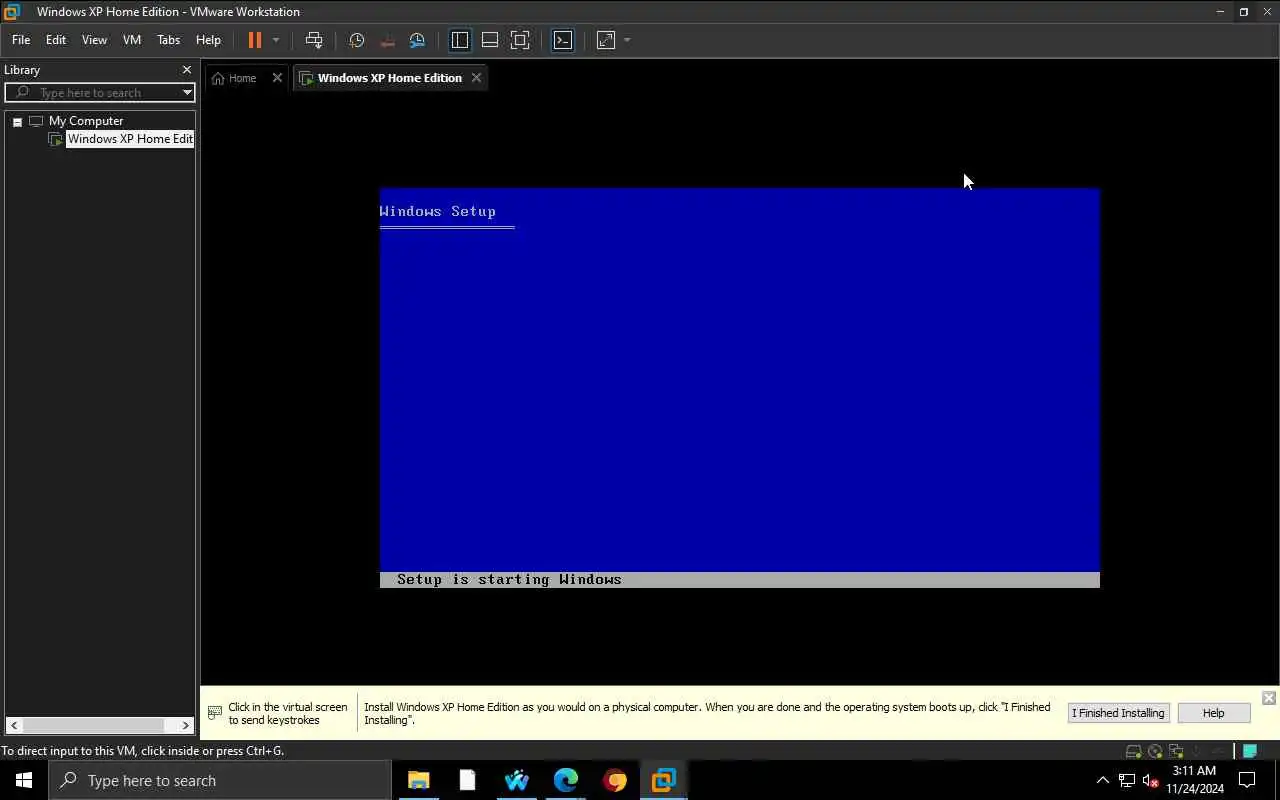Open the clock showing 3:11 AM
Screen dimensions: 1280x800
[1195, 780]
